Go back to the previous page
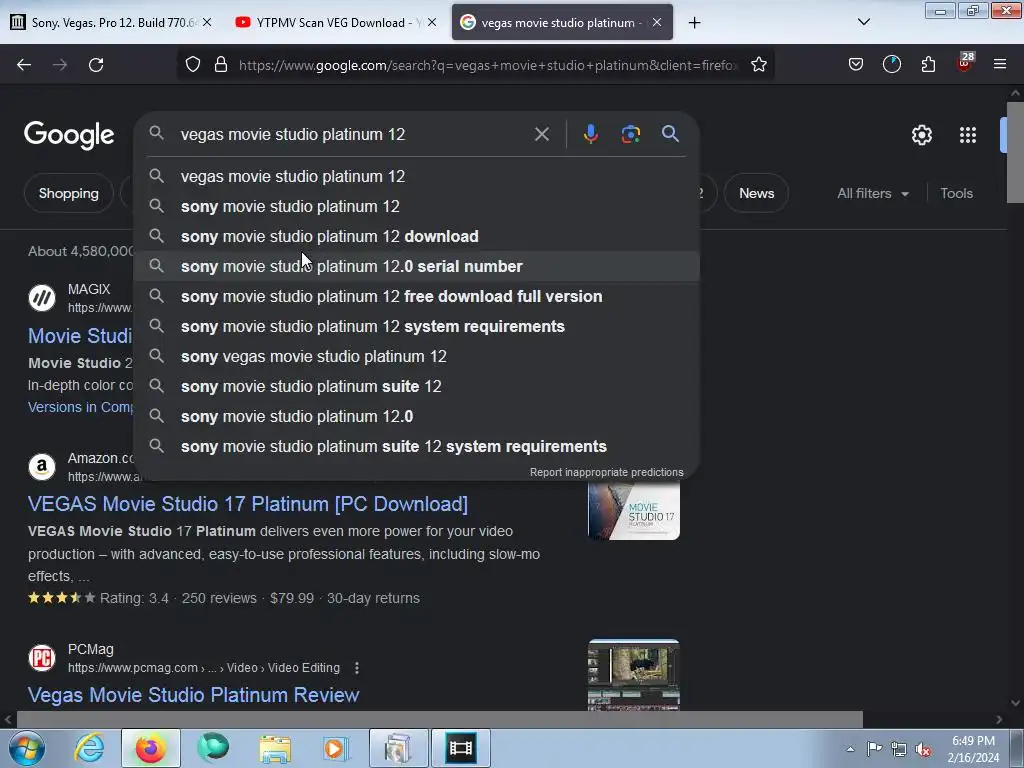The image size is (1024, 768). click(24, 65)
